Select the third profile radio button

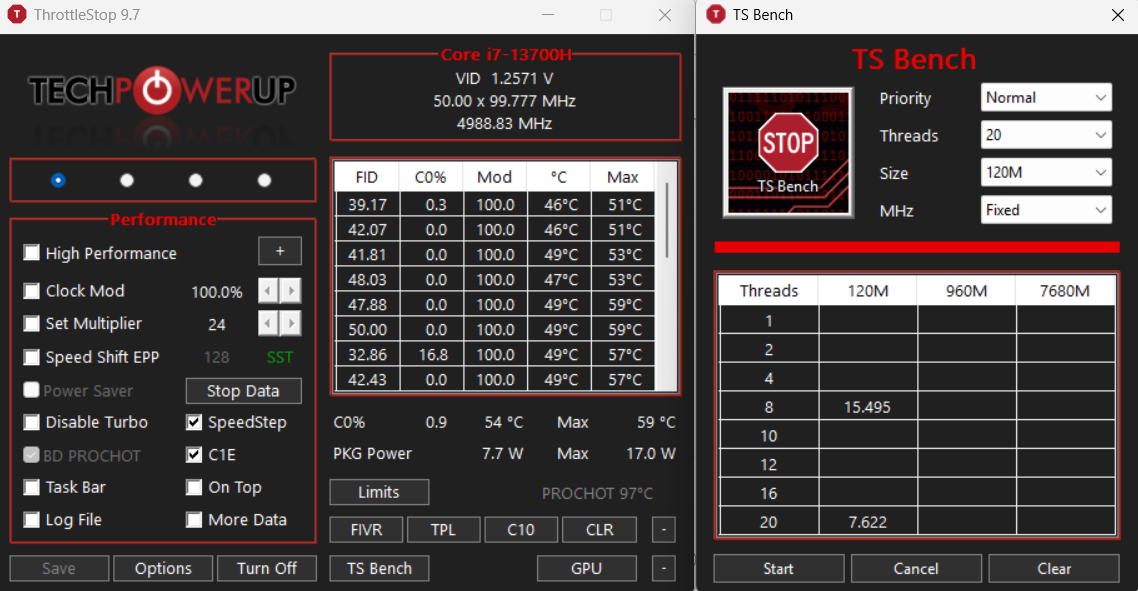[x=195, y=180]
